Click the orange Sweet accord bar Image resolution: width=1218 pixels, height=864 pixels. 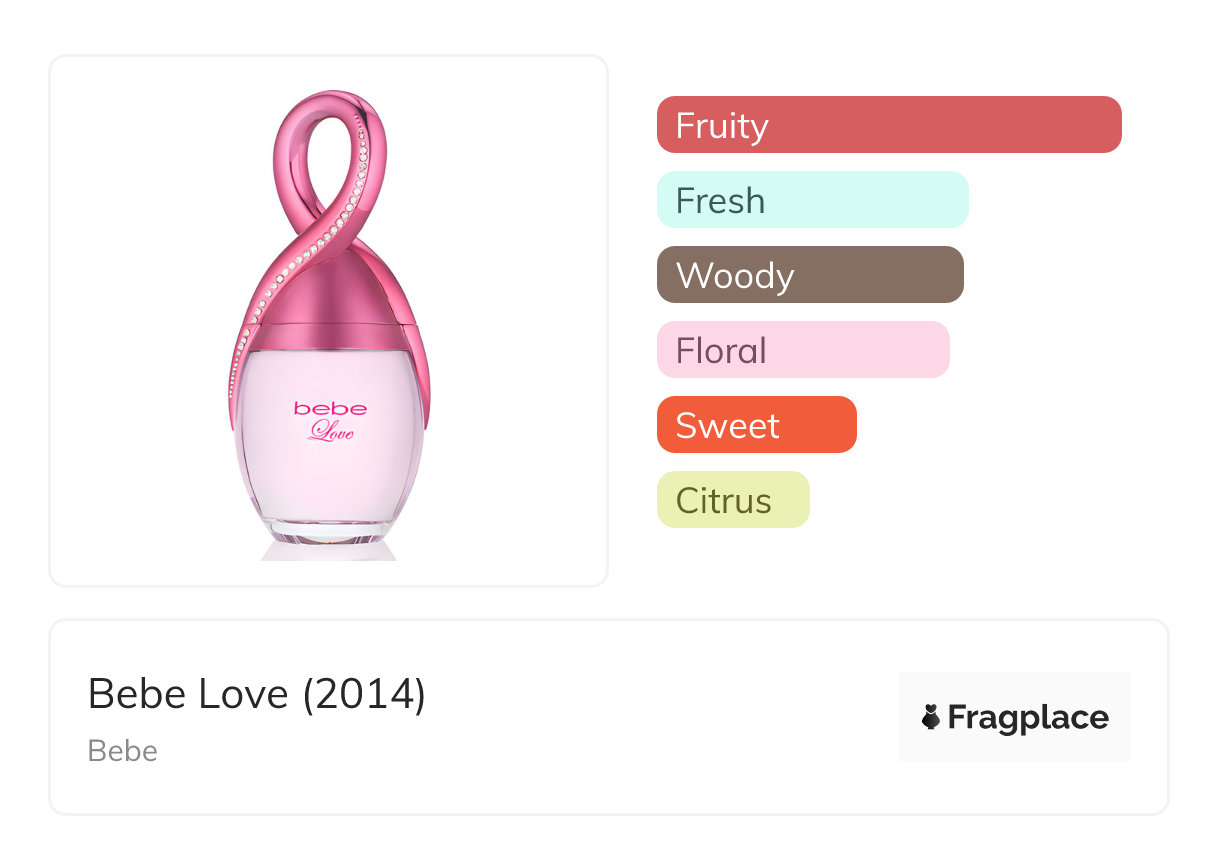point(756,425)
